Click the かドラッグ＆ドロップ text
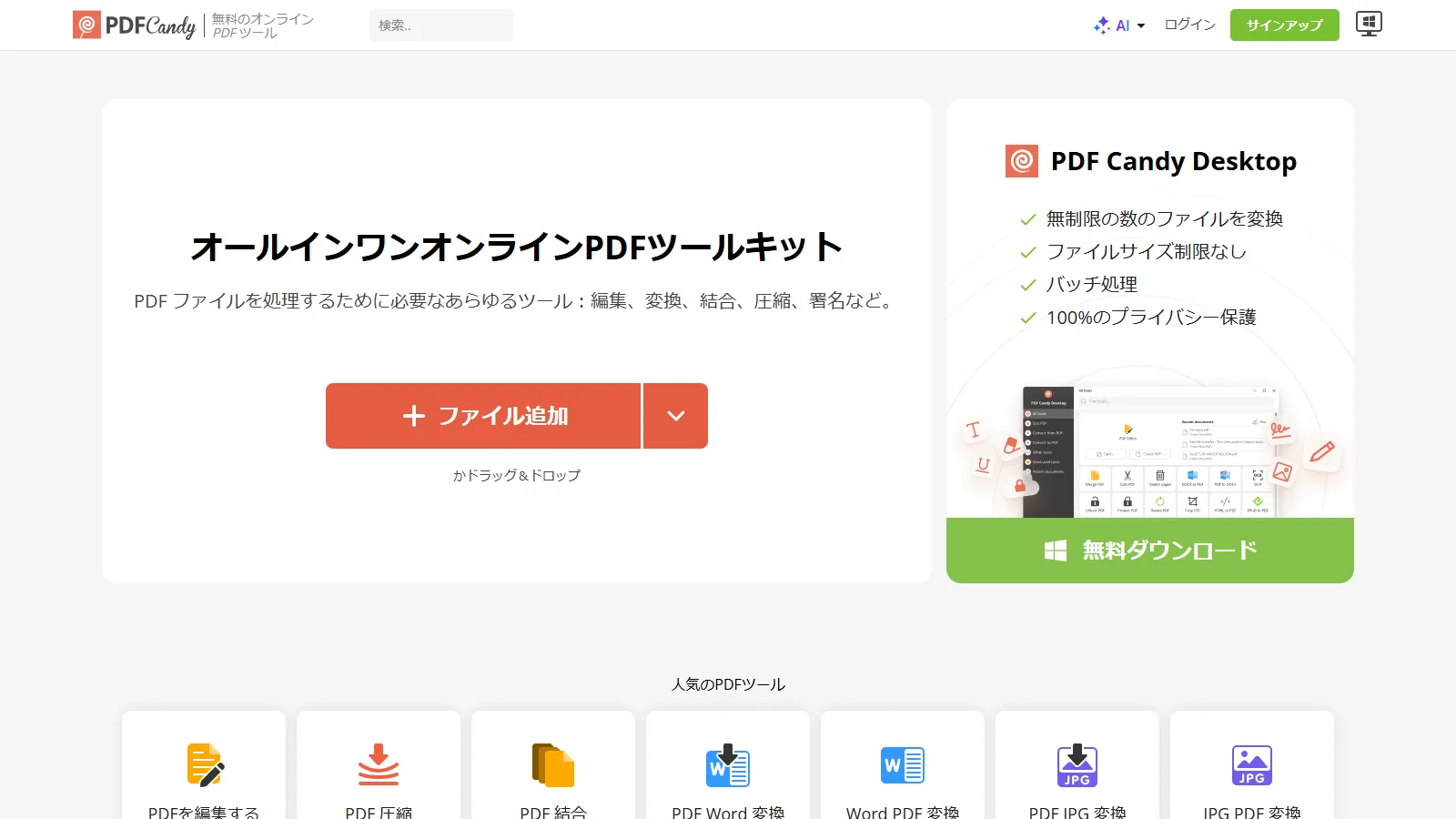This screenshot has width=1456, height=819. pyautogui.click(x=517, y=475)
